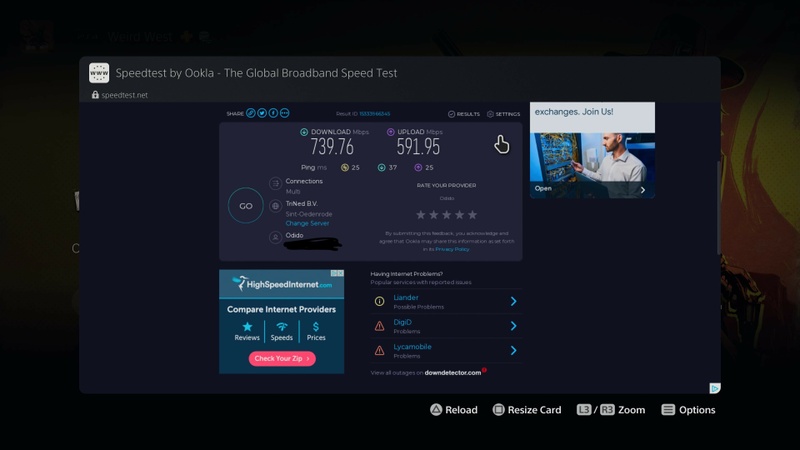Expand DigiD row chevron
Viewport: 800px width, 450px height.
click(513, 326)
